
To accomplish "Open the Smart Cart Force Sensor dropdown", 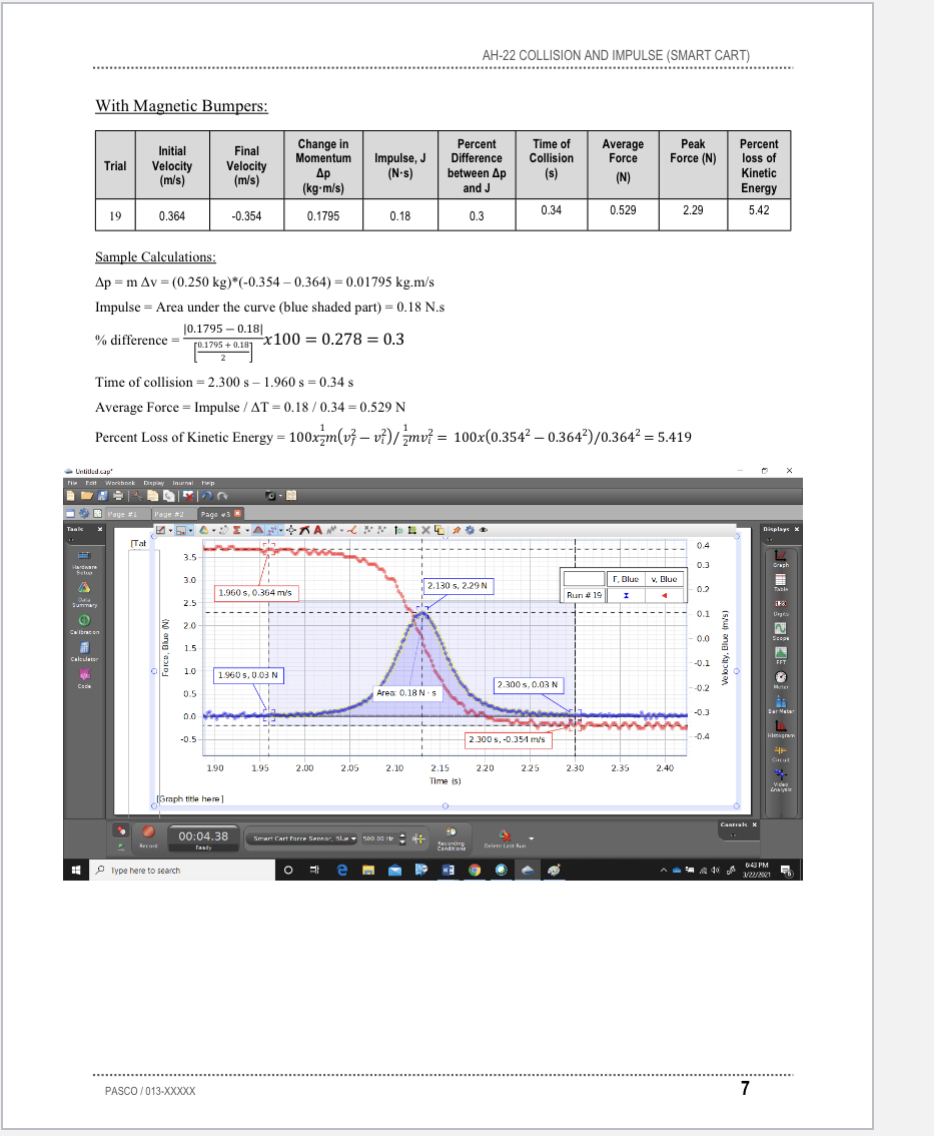I will [x=303, y=839].
